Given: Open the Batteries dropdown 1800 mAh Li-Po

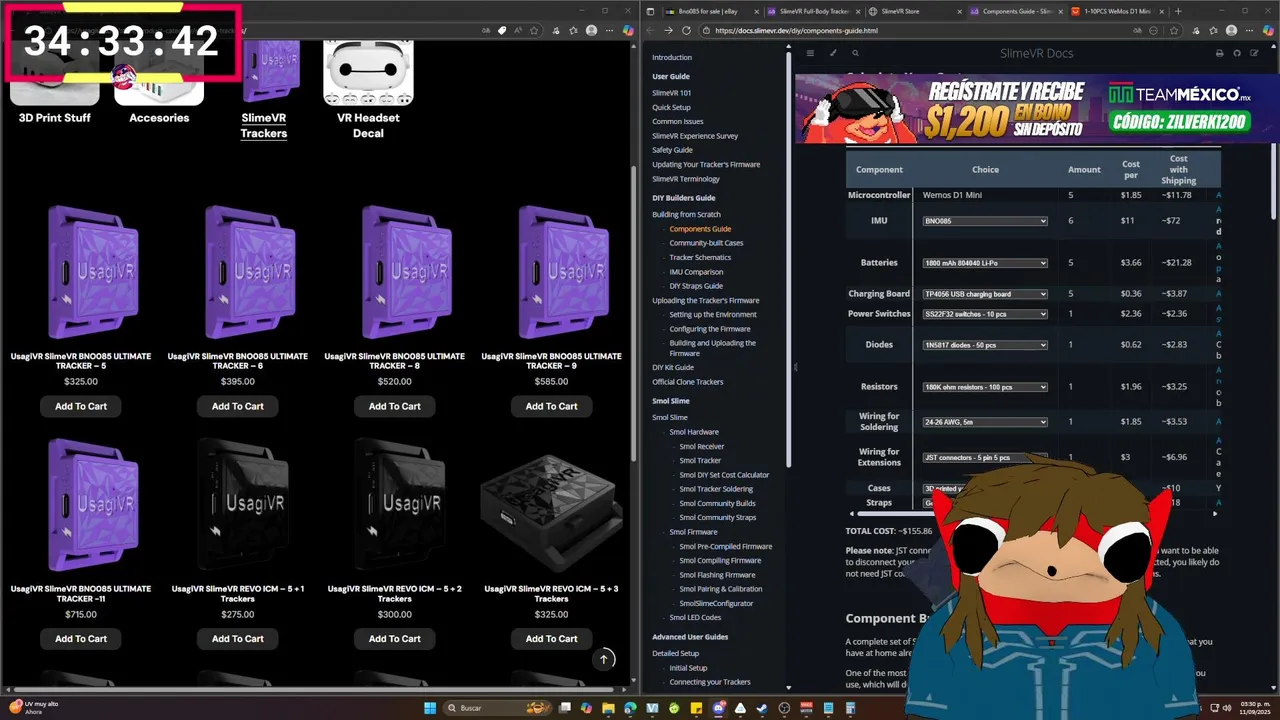Looking at the screenshot, I should tap(985, 263).
